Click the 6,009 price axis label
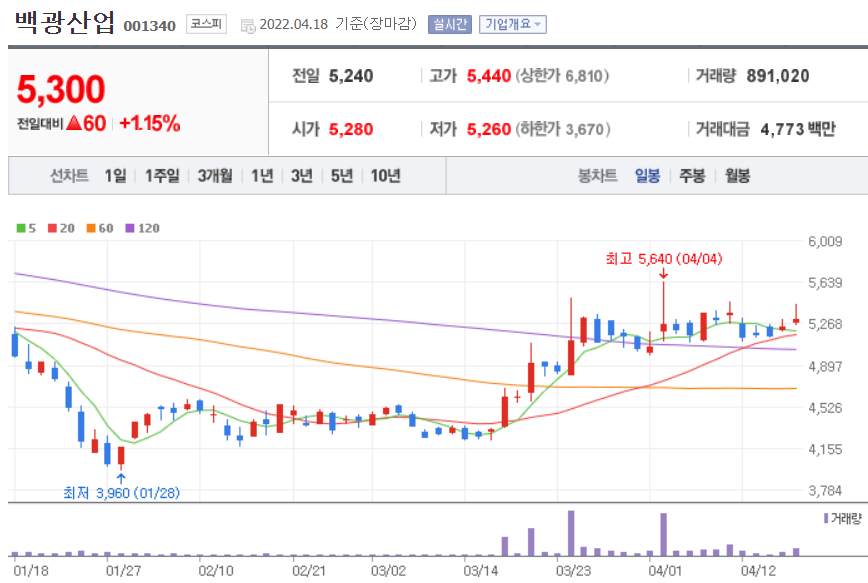This screenshot has width=868, height=583. 825,241
